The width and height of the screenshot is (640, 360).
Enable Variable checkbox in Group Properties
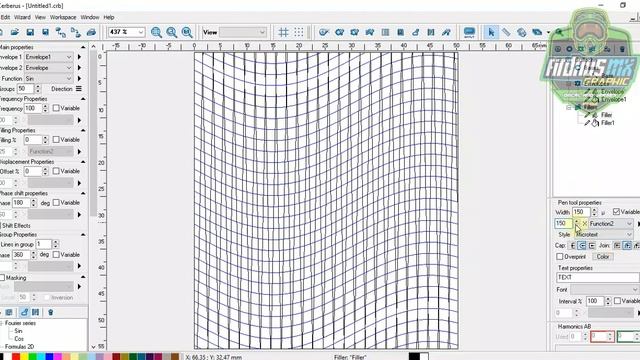click(x=56, y=255)
